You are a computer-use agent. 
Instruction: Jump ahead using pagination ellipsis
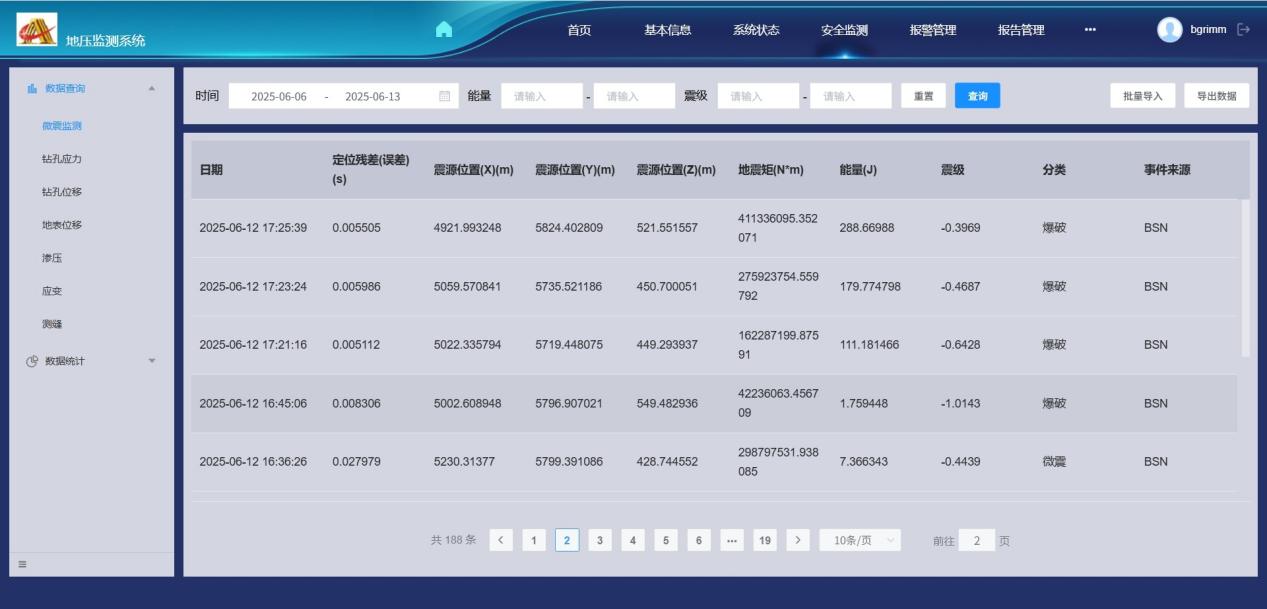(x=732, y=540)
